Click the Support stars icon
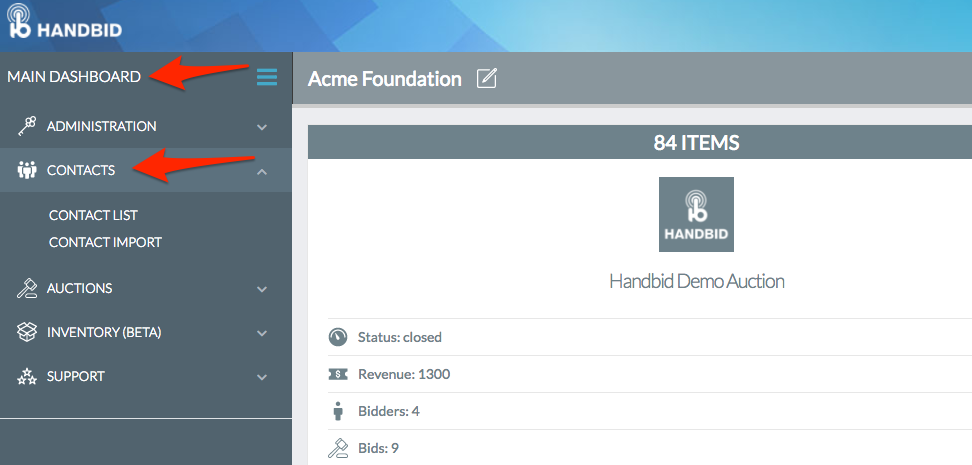 (x=27, y=376)
